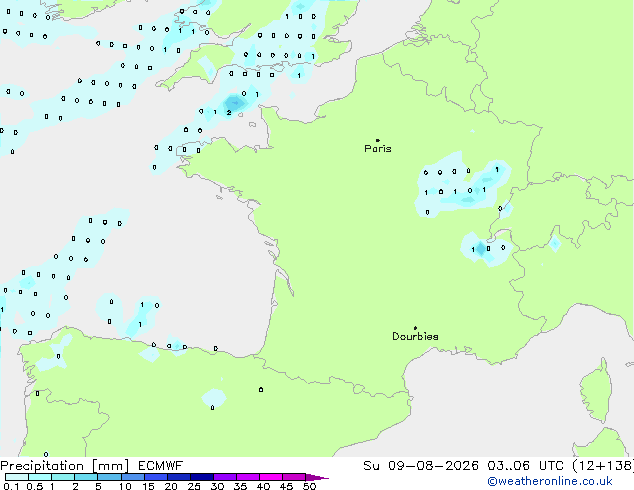This screenshot has width=634, height=490.
Task: Select the 20–25 mm legend swatch
Action: click(x=178, y=477)
